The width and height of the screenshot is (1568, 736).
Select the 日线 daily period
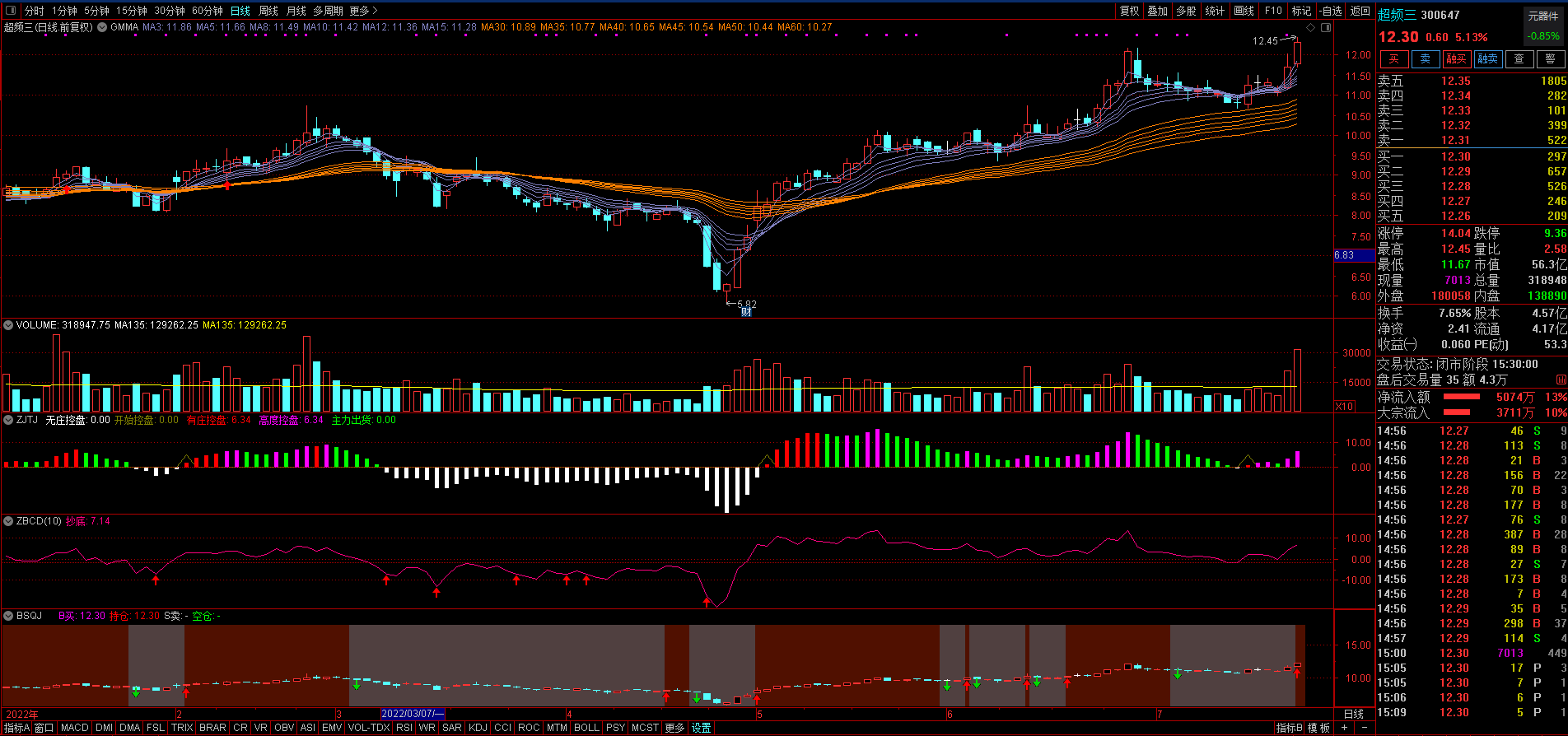[240, 11]
